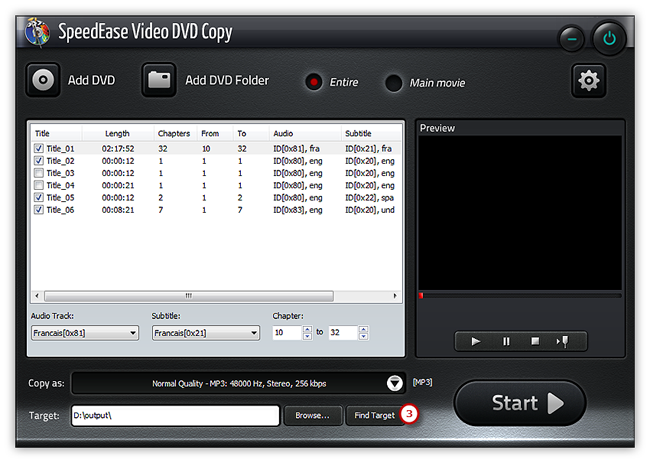This screenshot has height=463, width=650.
Task: Click the Copy as quality text field
Action: (x=239, y=383)
